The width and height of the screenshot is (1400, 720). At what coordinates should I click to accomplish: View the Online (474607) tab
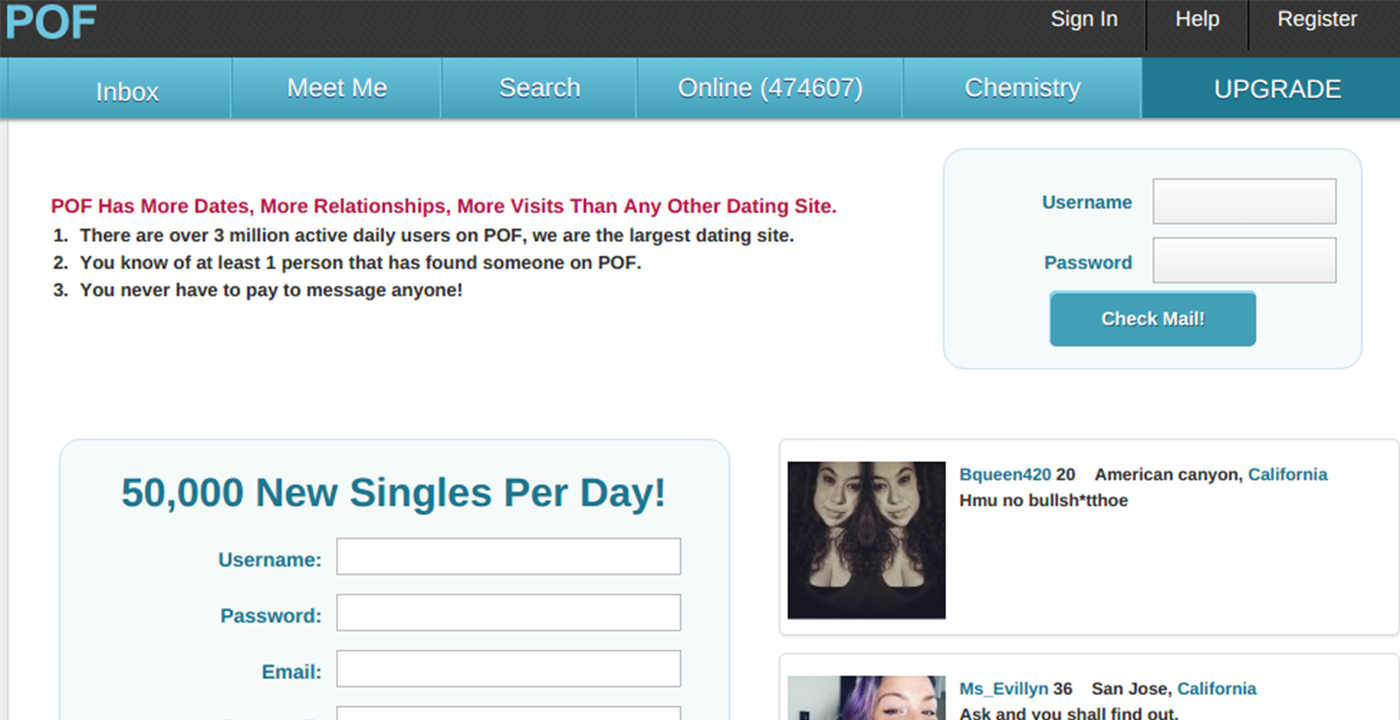click(770, 88)
